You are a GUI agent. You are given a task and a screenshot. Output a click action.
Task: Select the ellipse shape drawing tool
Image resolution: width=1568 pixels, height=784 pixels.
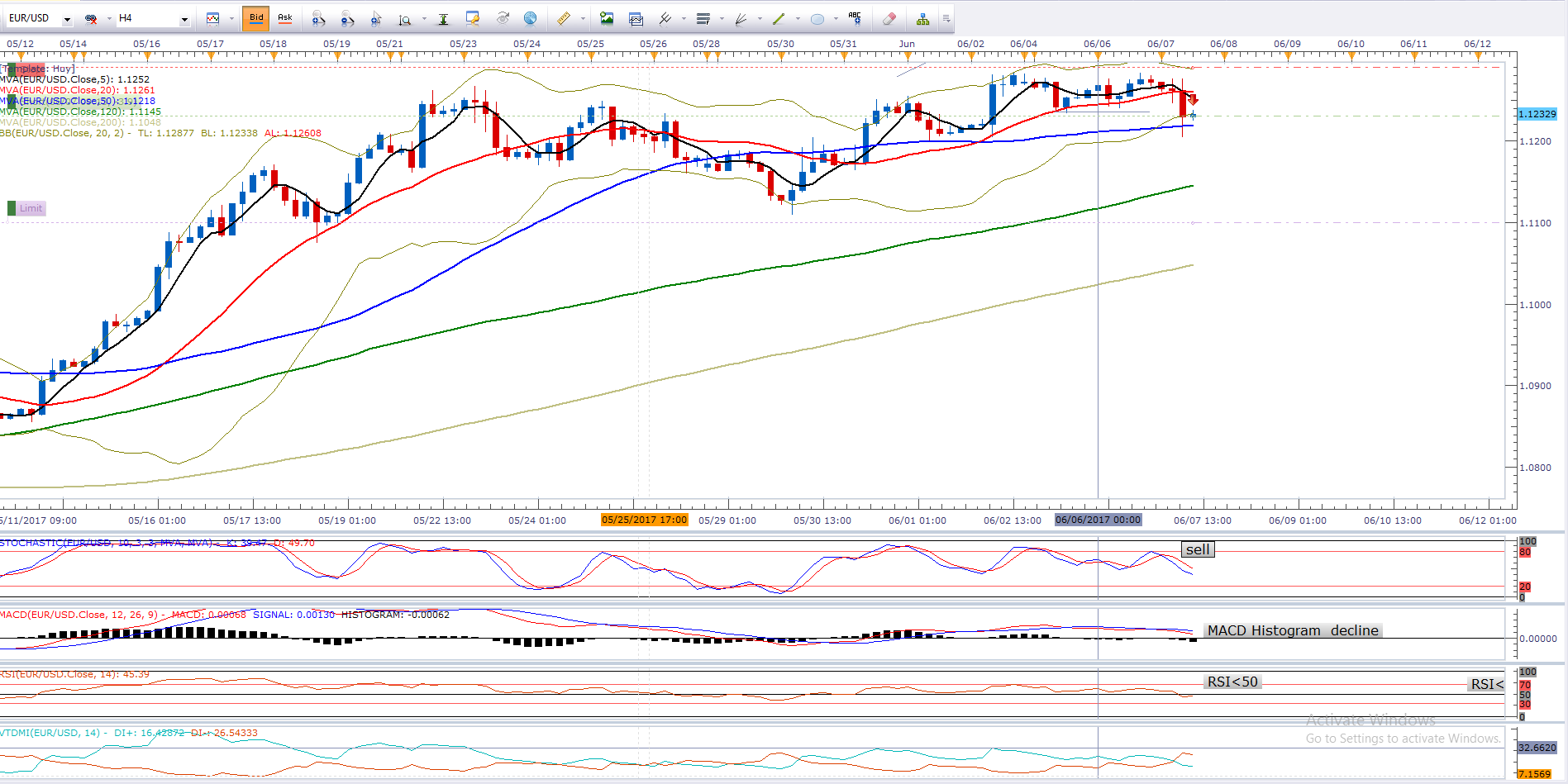817,18
